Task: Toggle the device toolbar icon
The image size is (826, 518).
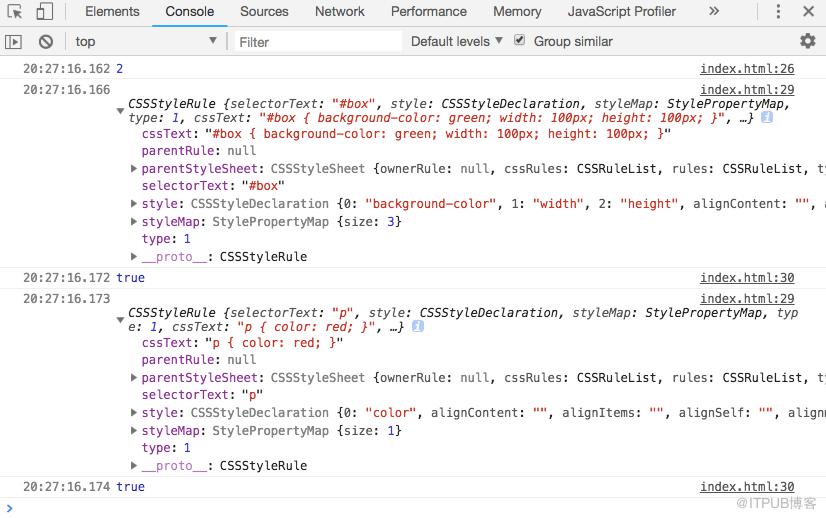Action: coord(44,12)
